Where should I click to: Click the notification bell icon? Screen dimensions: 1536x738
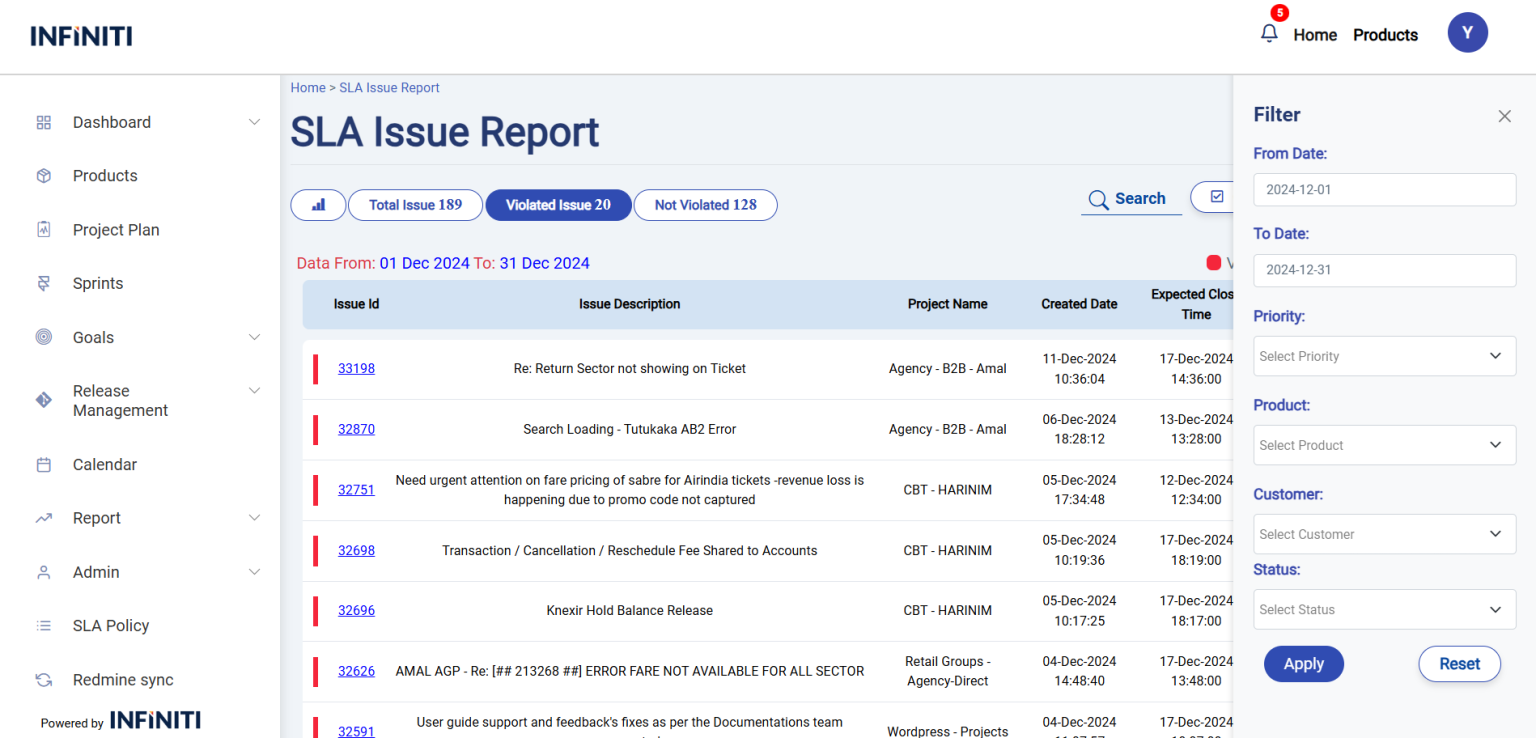(1269, 34)
